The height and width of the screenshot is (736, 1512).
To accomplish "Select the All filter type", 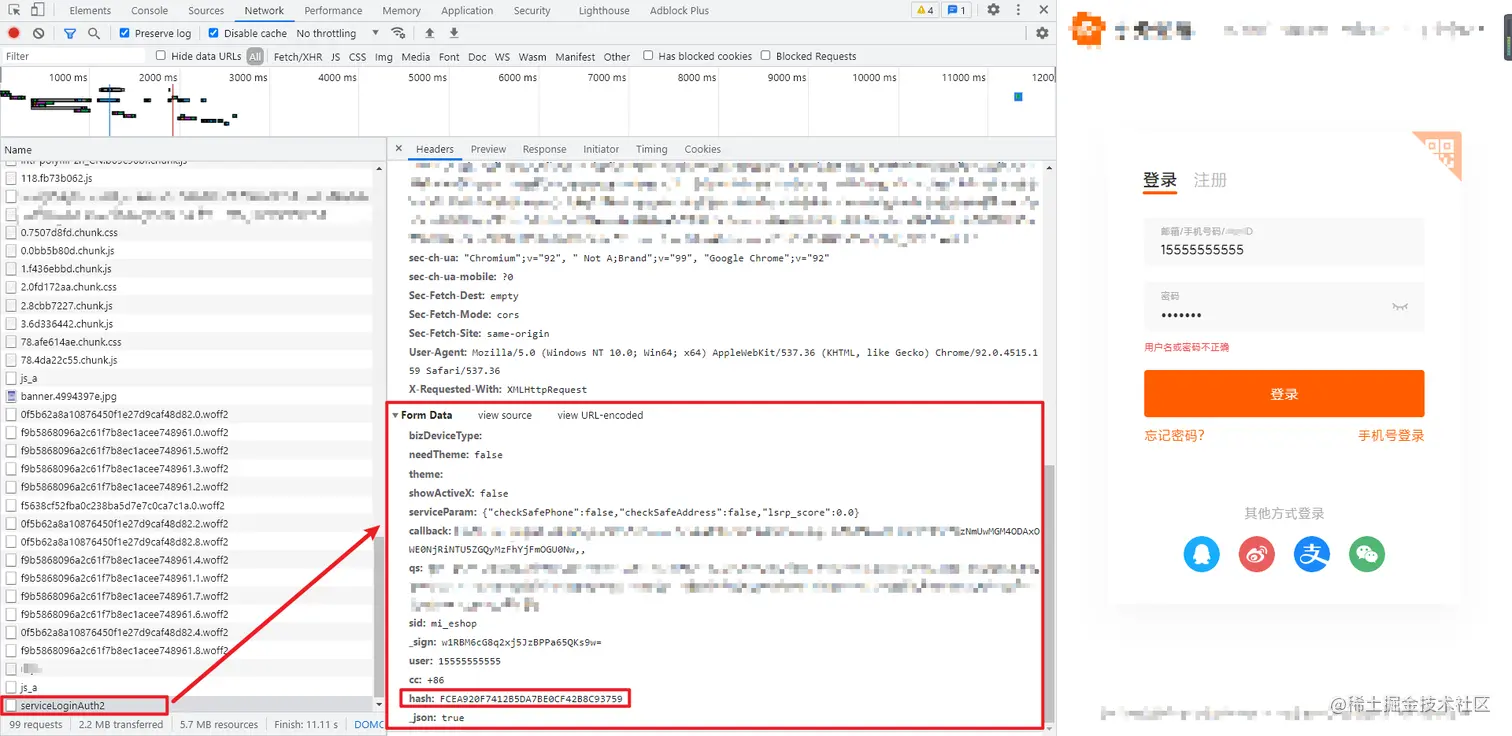I will (255, 57).
